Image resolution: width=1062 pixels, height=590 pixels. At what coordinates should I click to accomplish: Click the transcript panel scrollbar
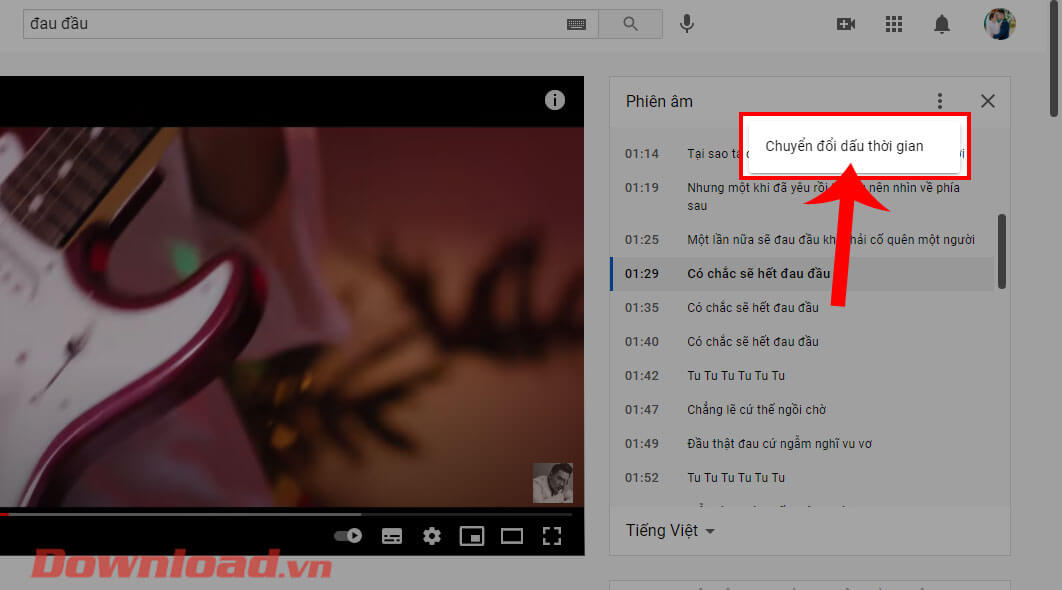pos(1002,251)
